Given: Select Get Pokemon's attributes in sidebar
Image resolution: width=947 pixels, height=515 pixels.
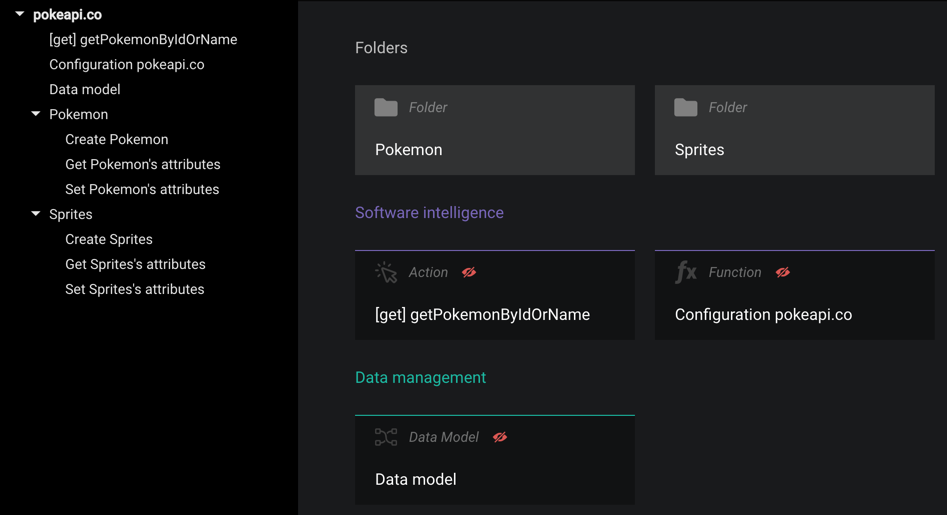Looking at the screenshot, I should click(x=142, y=164).
